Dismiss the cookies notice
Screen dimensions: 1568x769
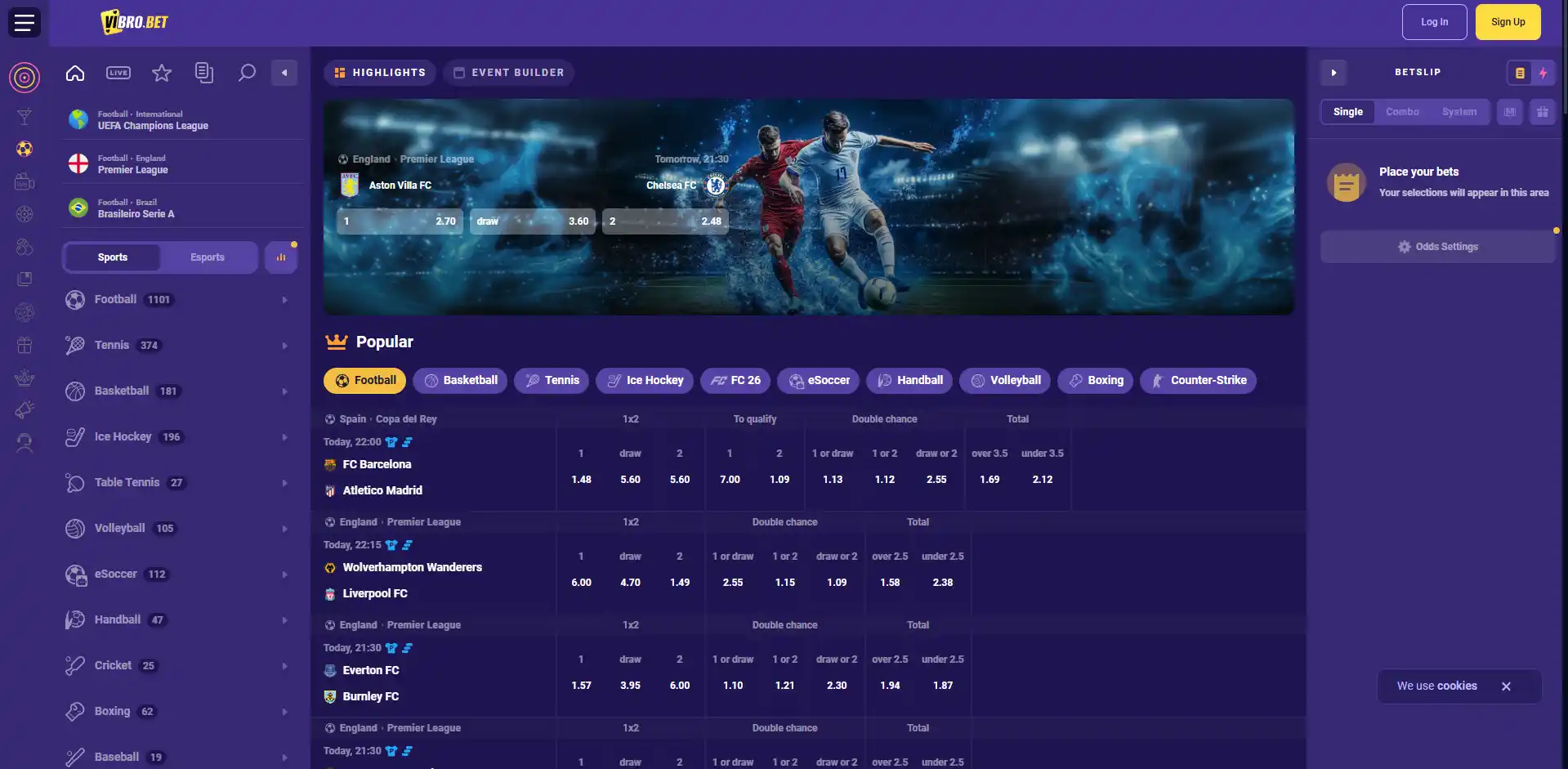1506,686
